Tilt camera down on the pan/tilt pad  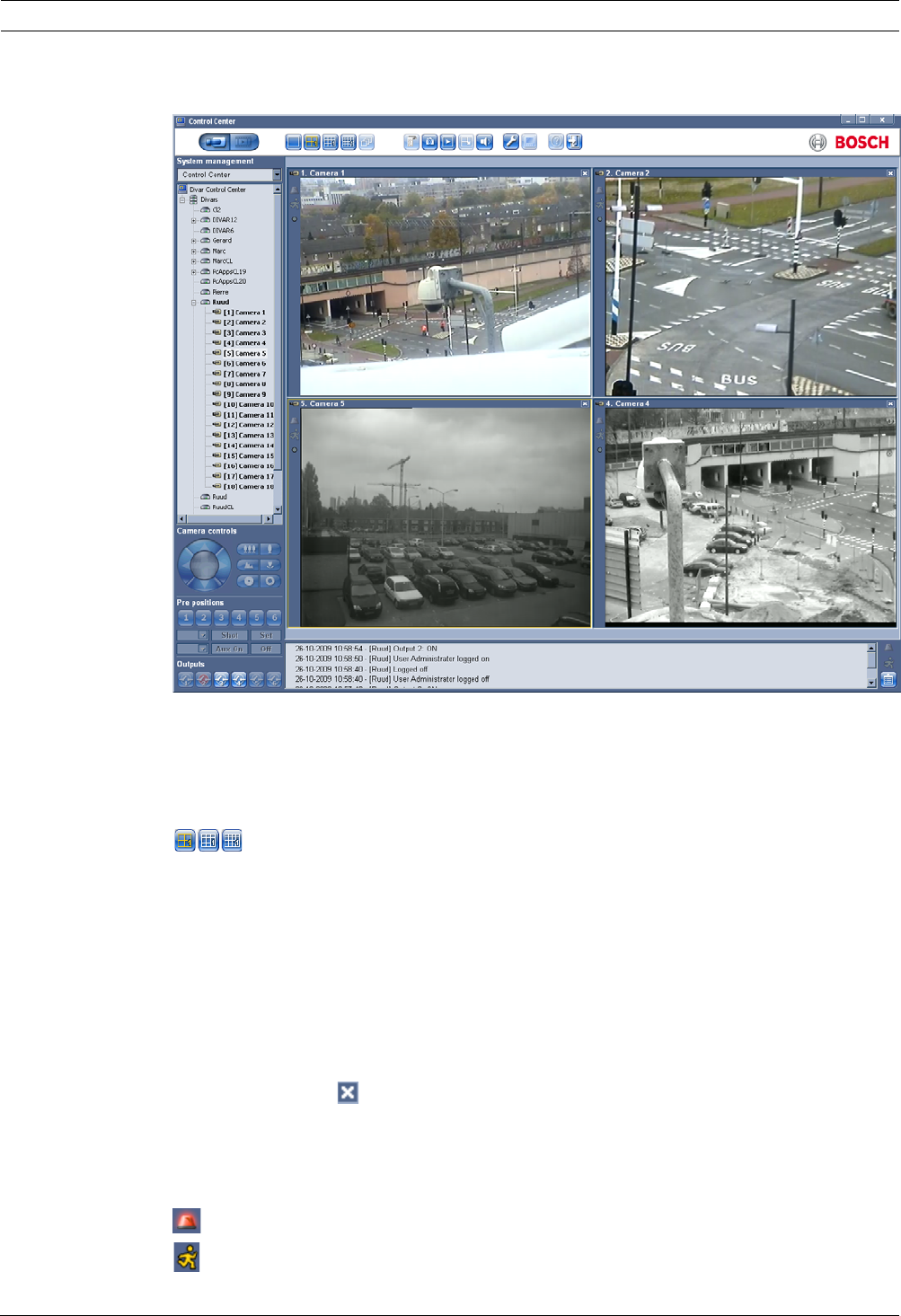click(x=204, y=583)
